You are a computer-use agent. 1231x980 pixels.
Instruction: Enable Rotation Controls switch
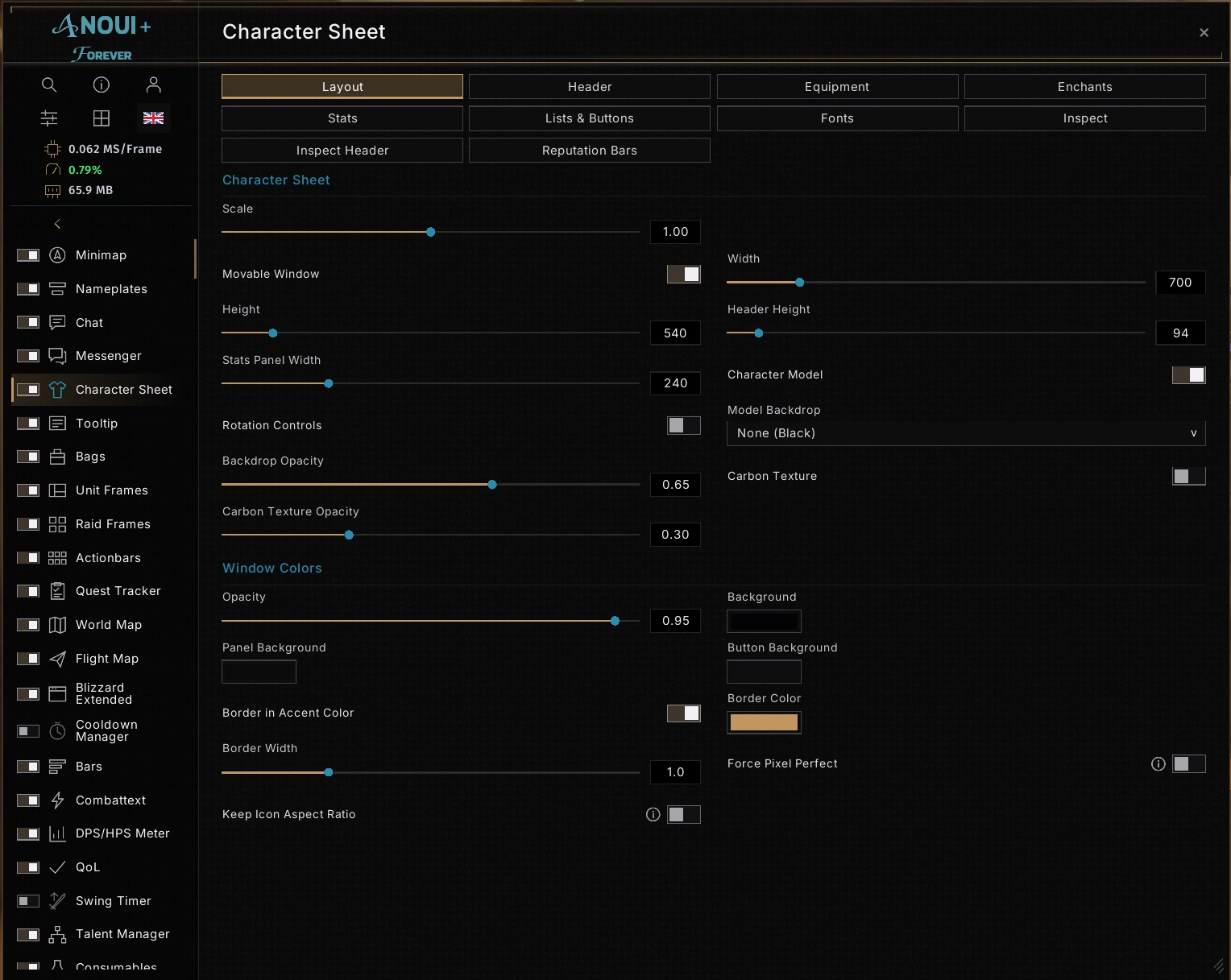click(684, 425)
